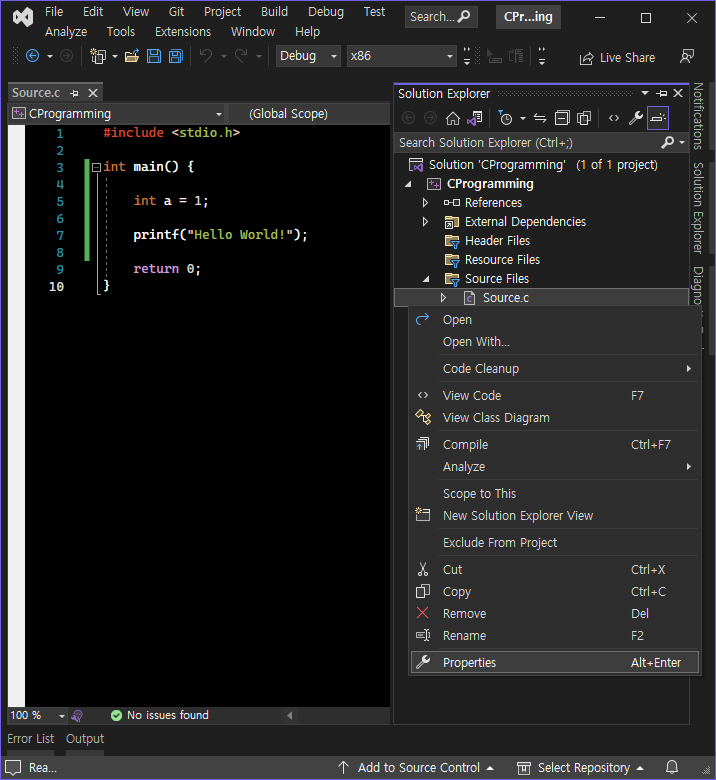716x780 pixels.
Task: Close the Solution Explorer panel
Action: (x=678, y=93)
